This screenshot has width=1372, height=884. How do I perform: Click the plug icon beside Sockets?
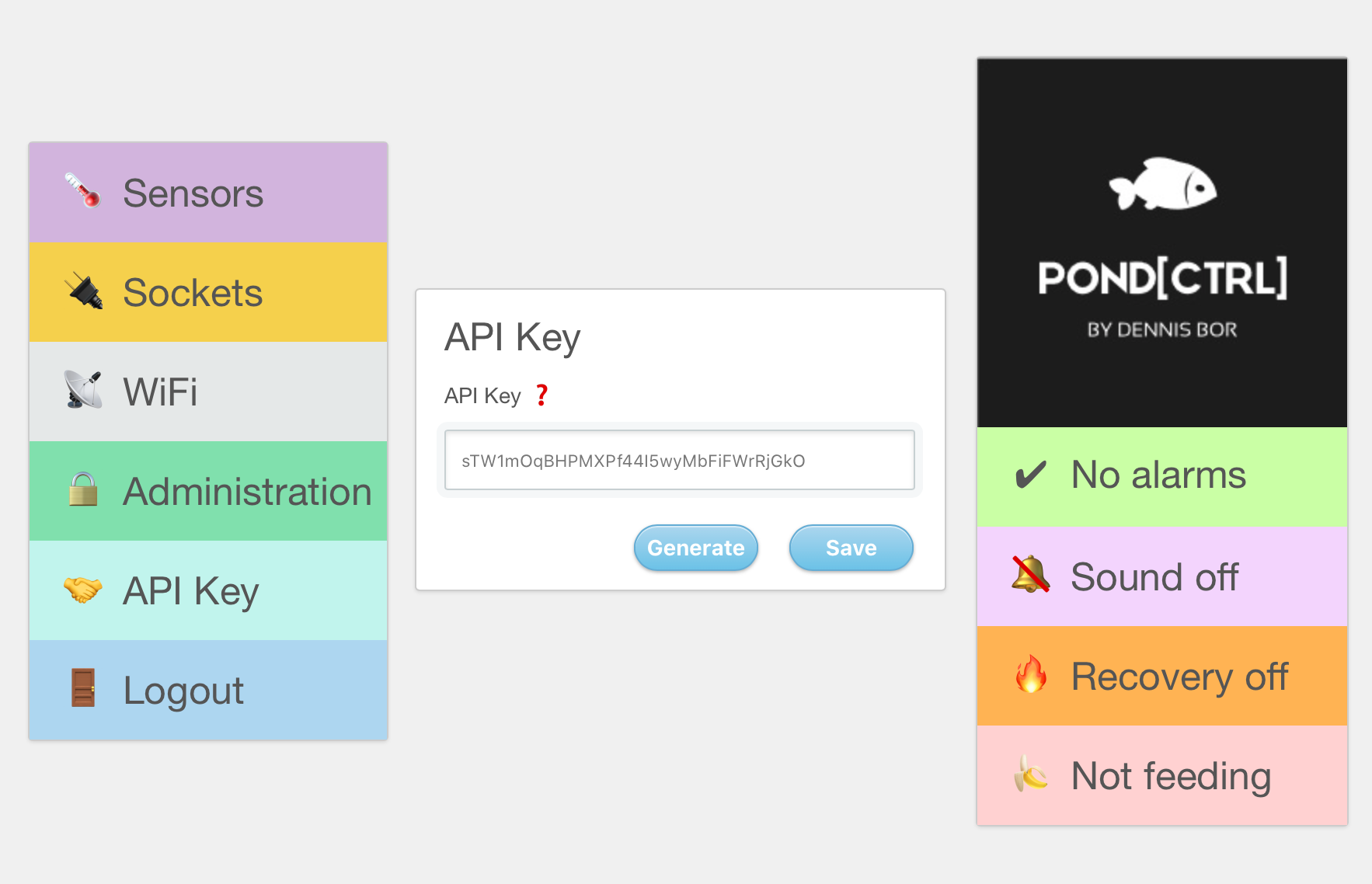click(83, 292)
